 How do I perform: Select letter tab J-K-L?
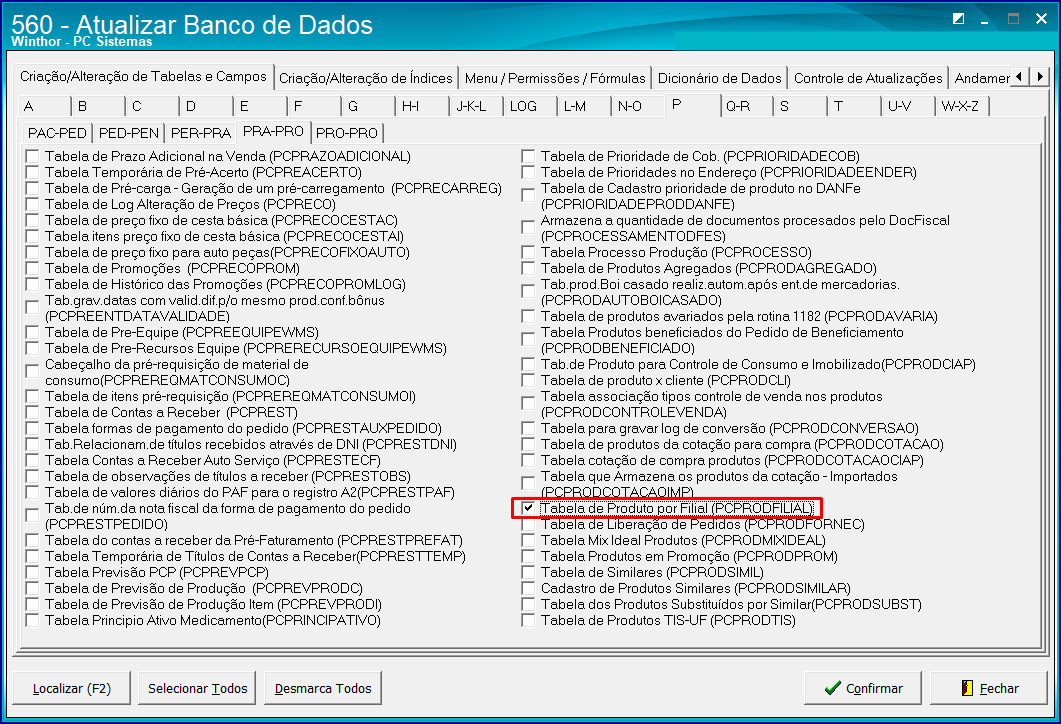477,106
